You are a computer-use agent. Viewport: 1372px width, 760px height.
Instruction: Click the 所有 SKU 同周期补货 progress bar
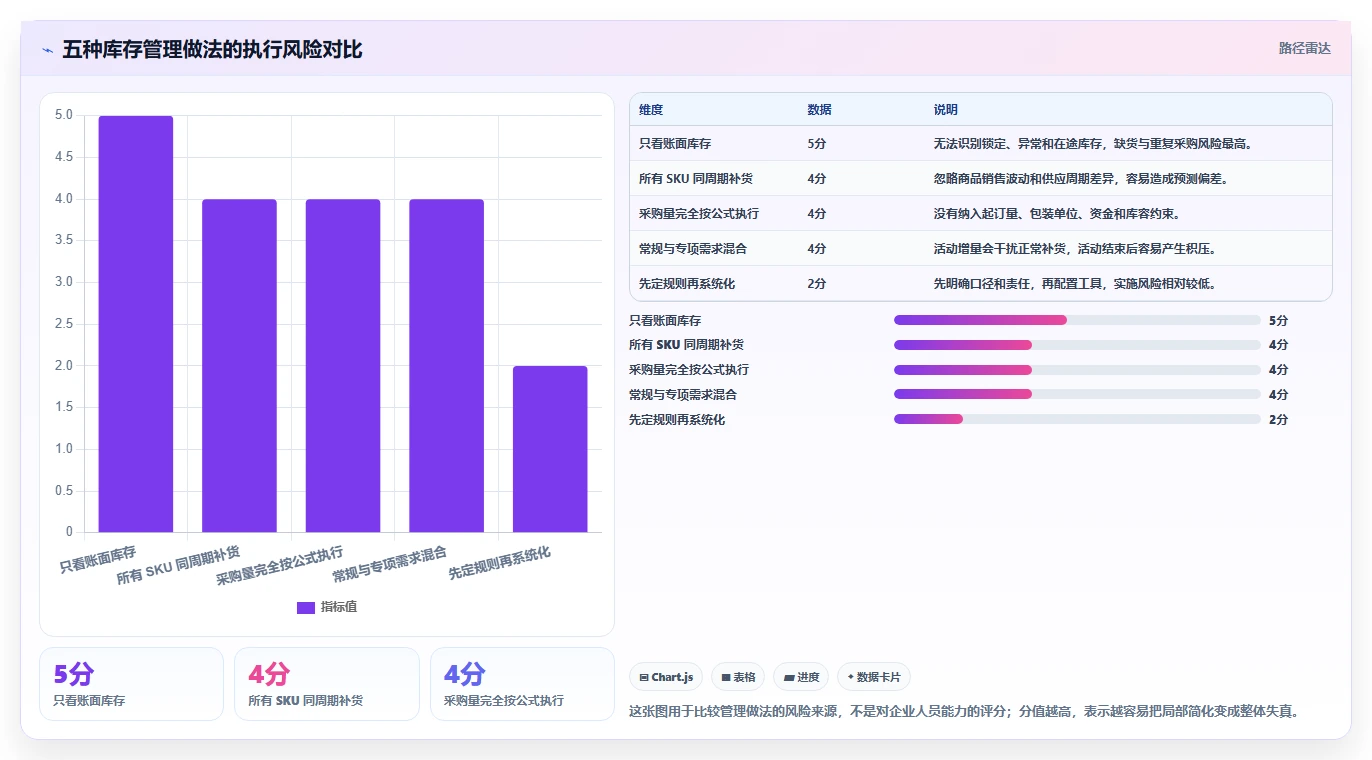click(x=1077, y=345)
